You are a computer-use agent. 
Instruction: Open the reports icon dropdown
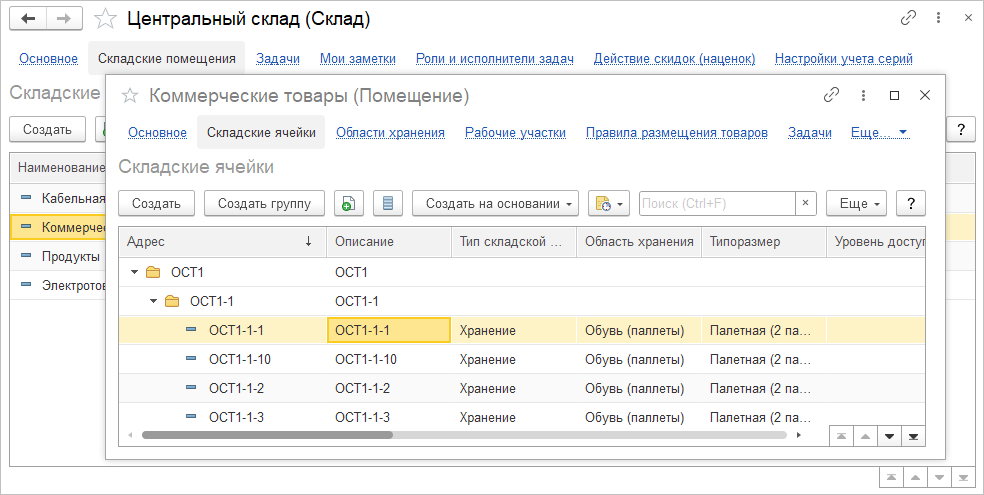[608, 203]
